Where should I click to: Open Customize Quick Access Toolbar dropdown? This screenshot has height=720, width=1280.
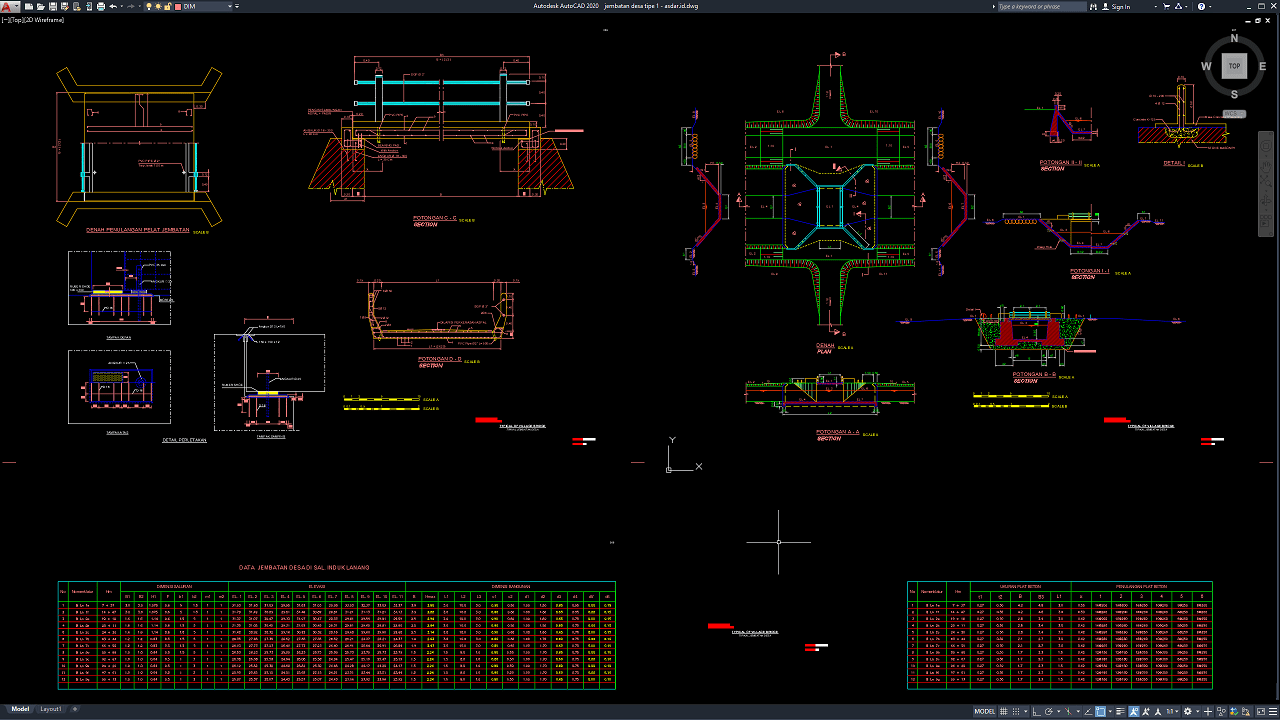pos(237,6)
